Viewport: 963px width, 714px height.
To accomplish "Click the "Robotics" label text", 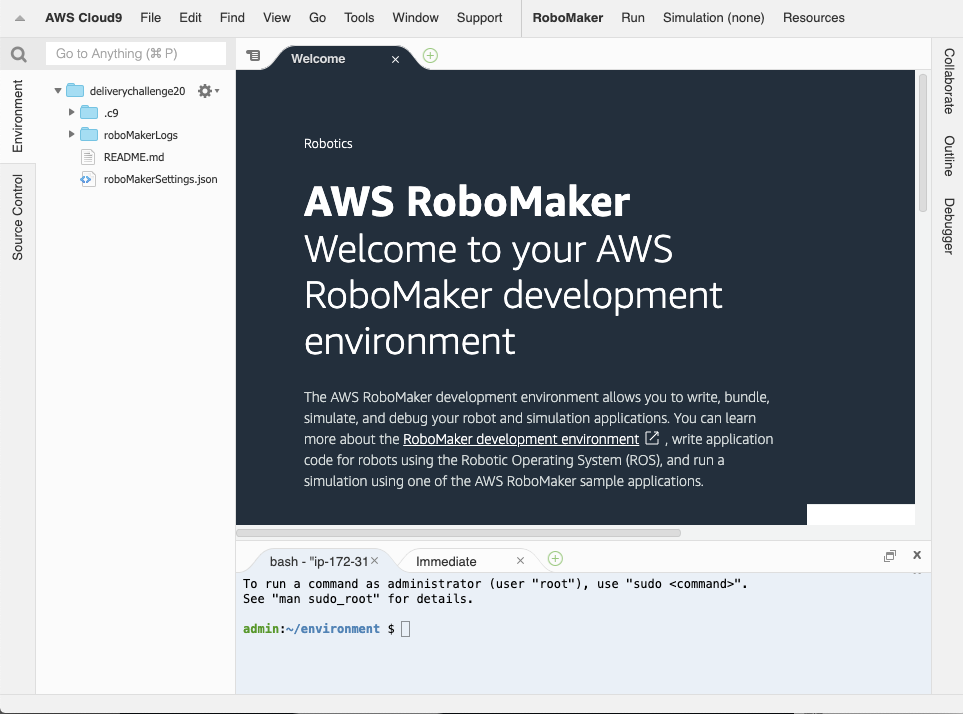I will point(328,144).
